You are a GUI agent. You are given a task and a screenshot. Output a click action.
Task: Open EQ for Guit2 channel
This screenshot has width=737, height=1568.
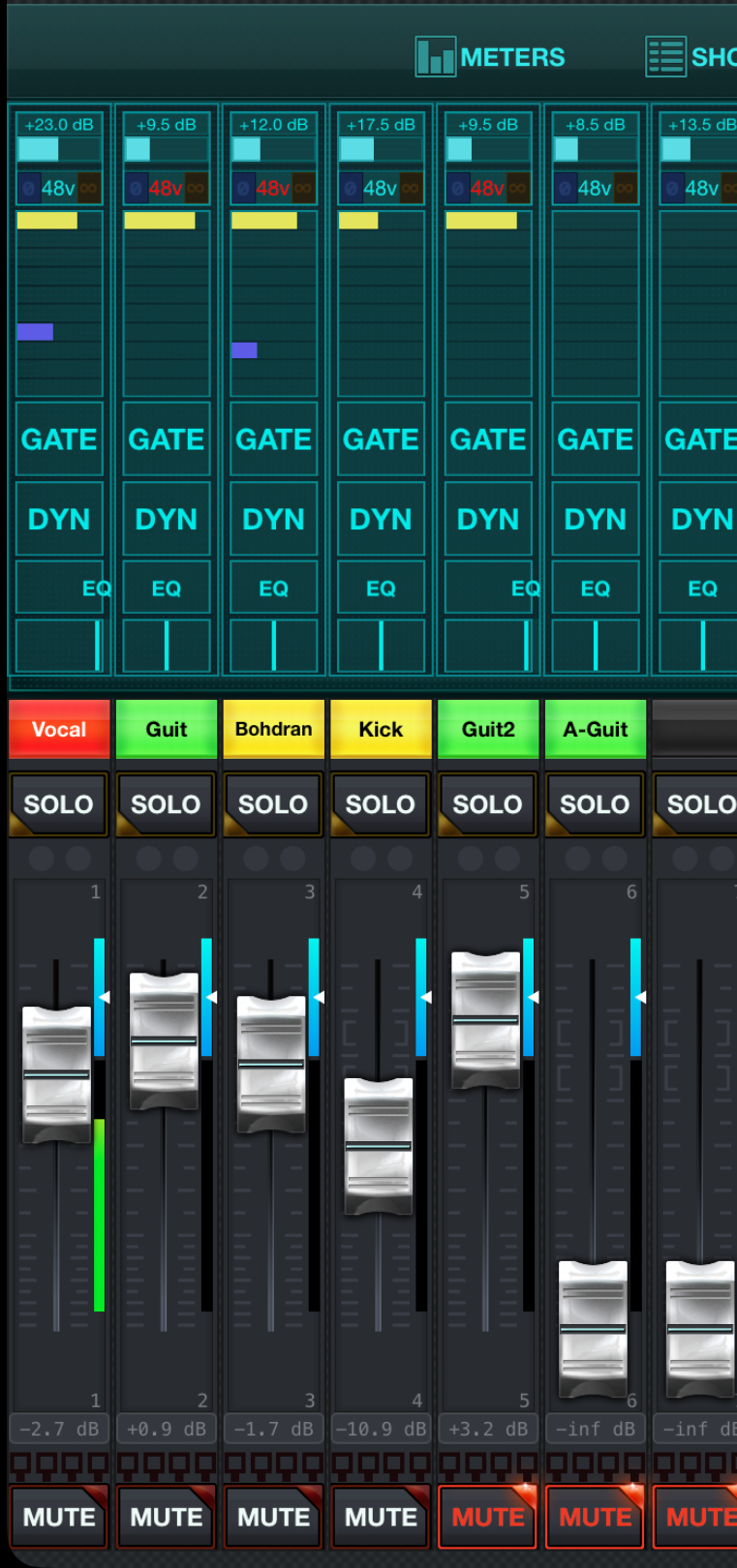(x=489, y=588)
